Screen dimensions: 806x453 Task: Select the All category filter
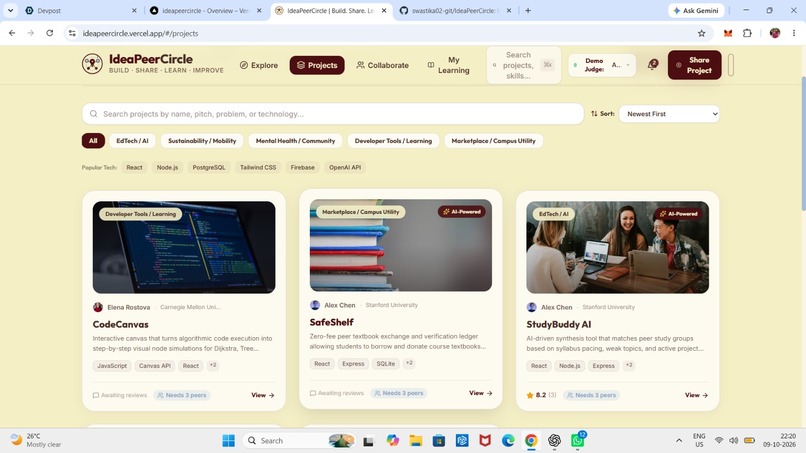(x=93, y=140)
